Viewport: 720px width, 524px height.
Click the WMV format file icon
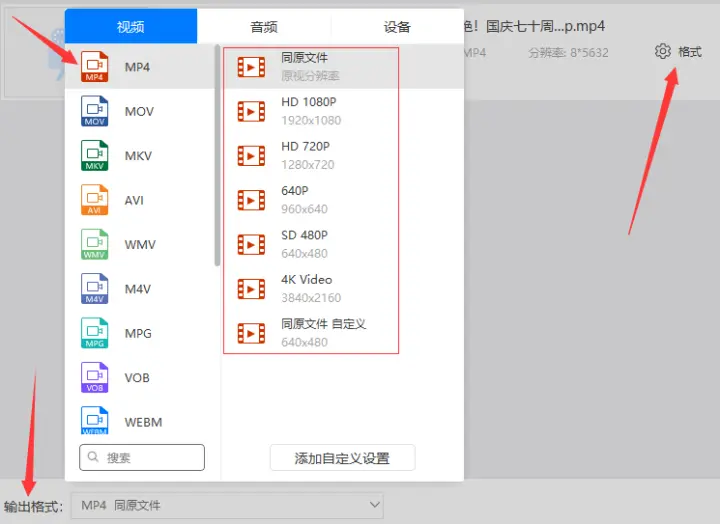[x=94, y=244]
